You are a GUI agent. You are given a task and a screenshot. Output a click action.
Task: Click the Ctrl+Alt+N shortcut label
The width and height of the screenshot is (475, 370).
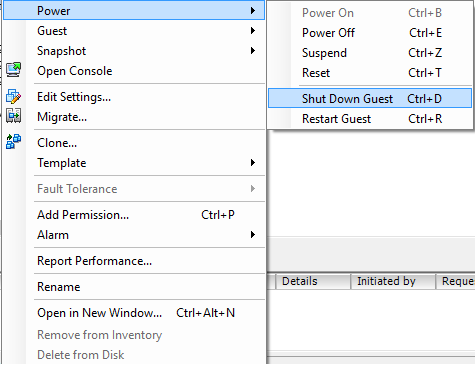coord(205,313)
